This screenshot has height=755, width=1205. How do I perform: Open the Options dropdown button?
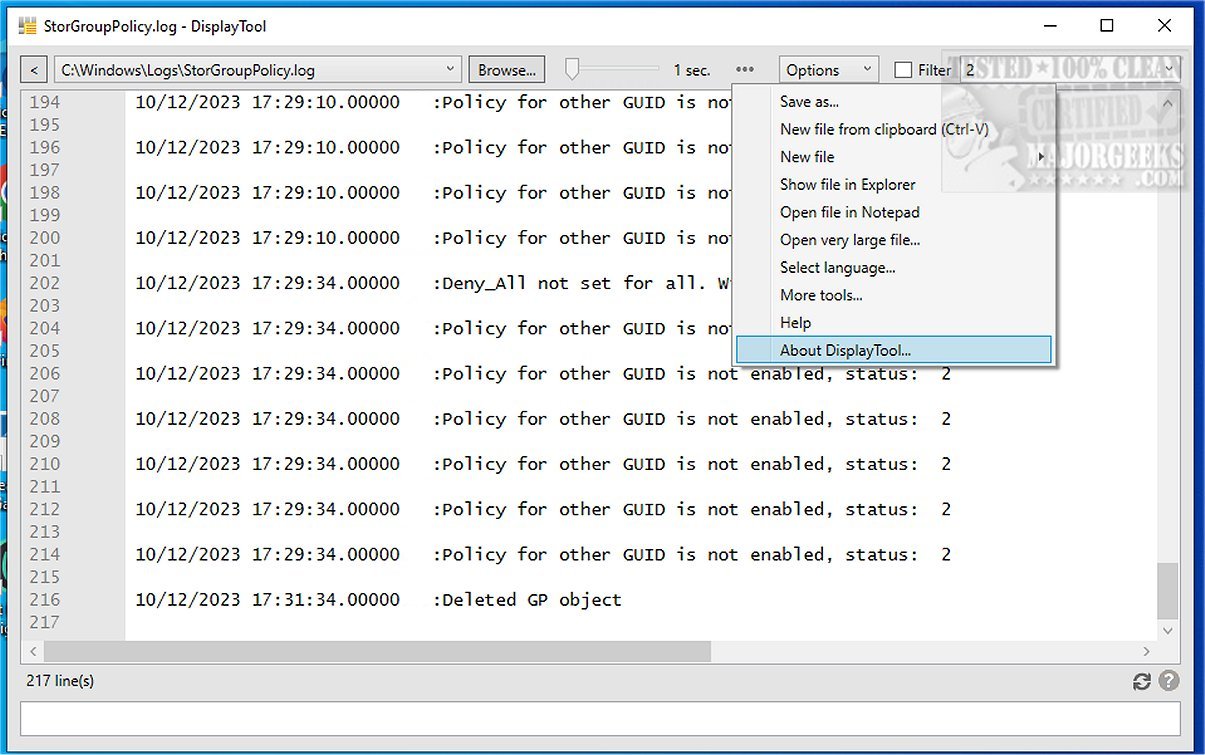(x=828, y=70)
